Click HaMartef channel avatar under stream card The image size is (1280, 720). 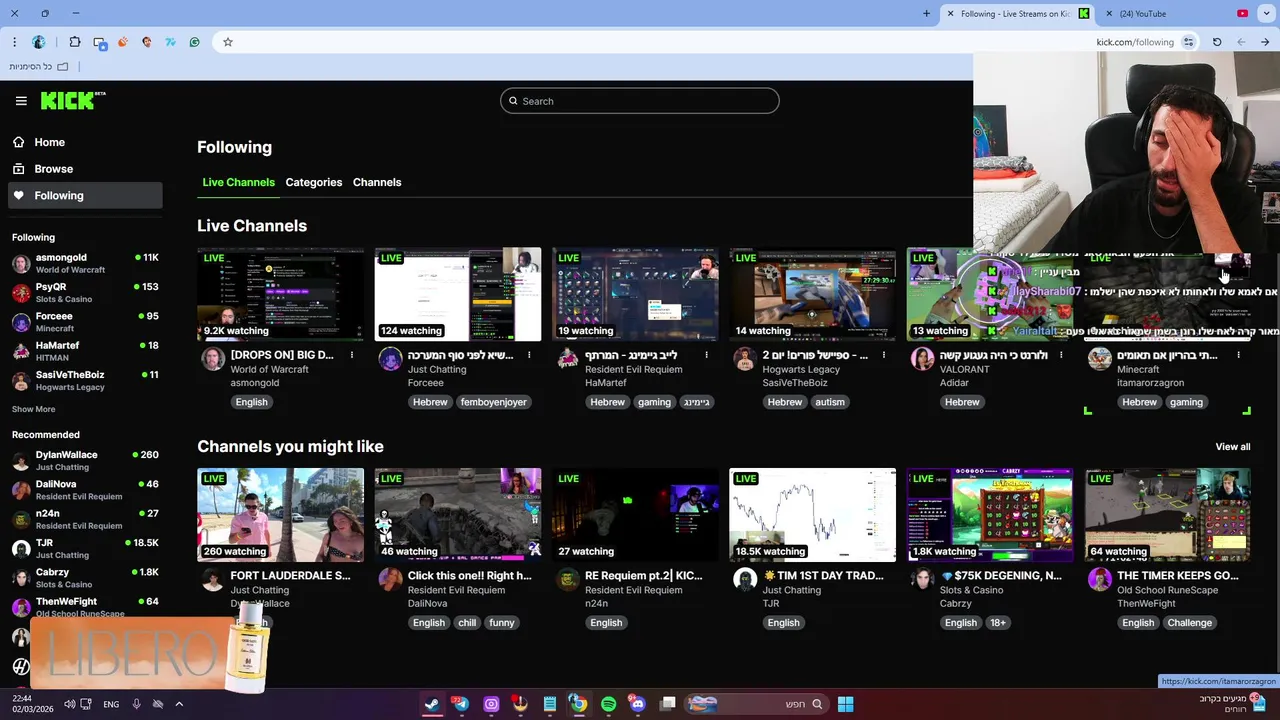click(567, 359)
